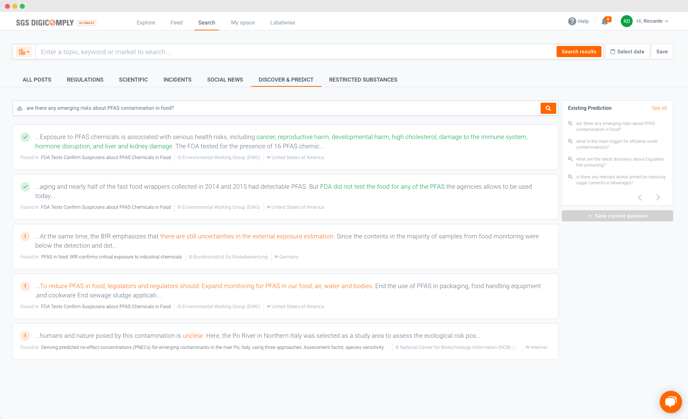Click the Search results button

[578, 52]
